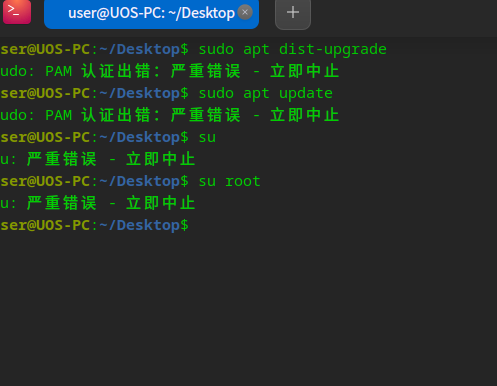Select the user@UOS-PC: ~/Desktop tab
The width and height of the screenshot is (497, 386).
click(x=151, y=14)
